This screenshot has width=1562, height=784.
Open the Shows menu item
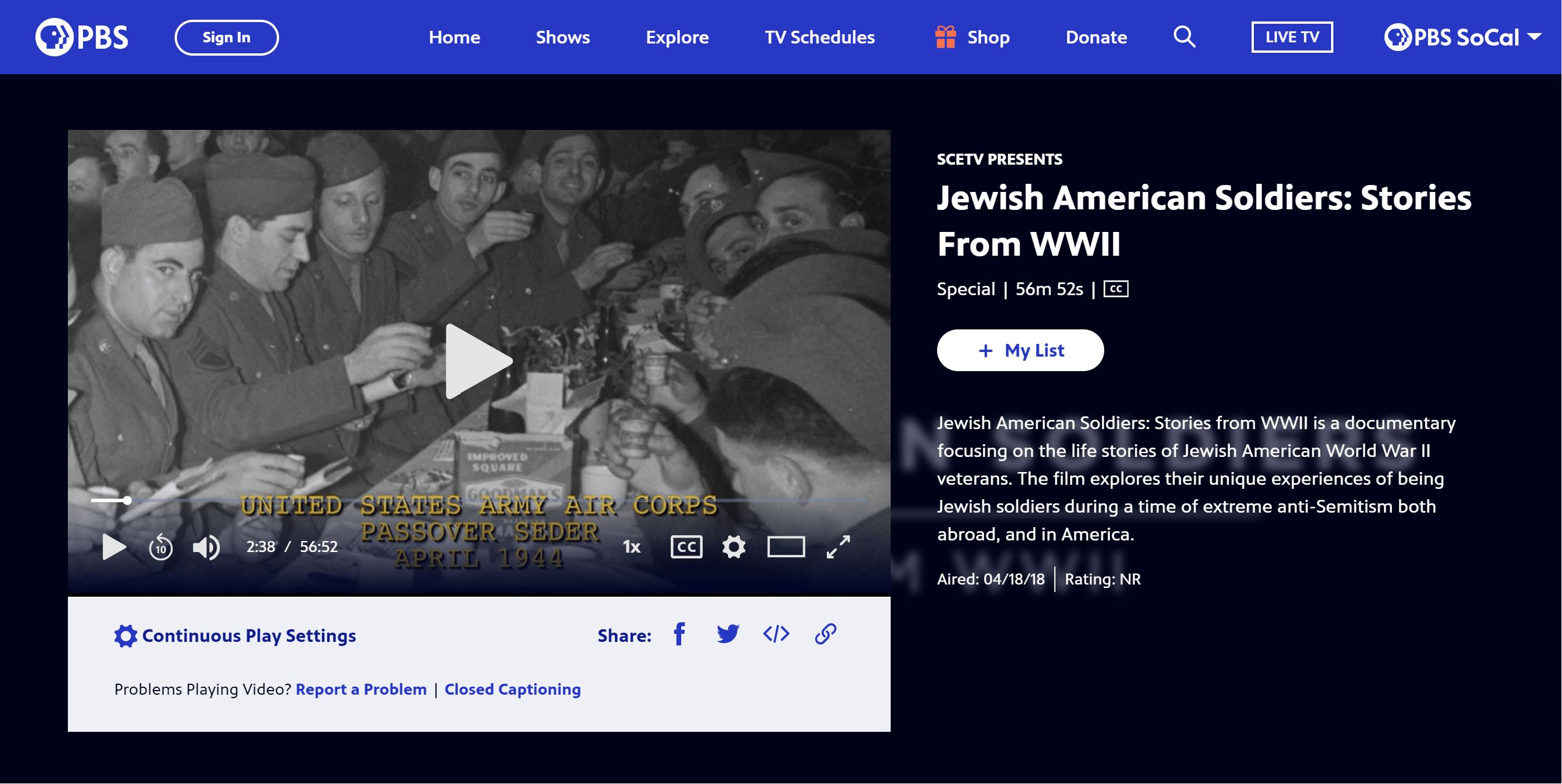[562, 37]
